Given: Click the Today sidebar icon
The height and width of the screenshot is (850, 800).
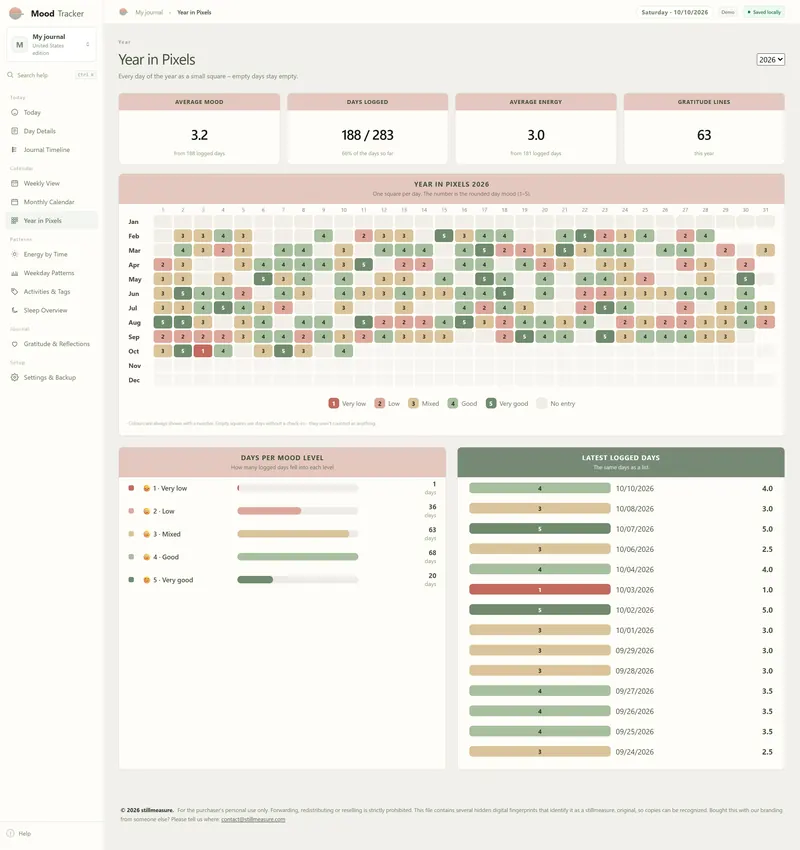Looking at the screenshot, I should 15,112.
